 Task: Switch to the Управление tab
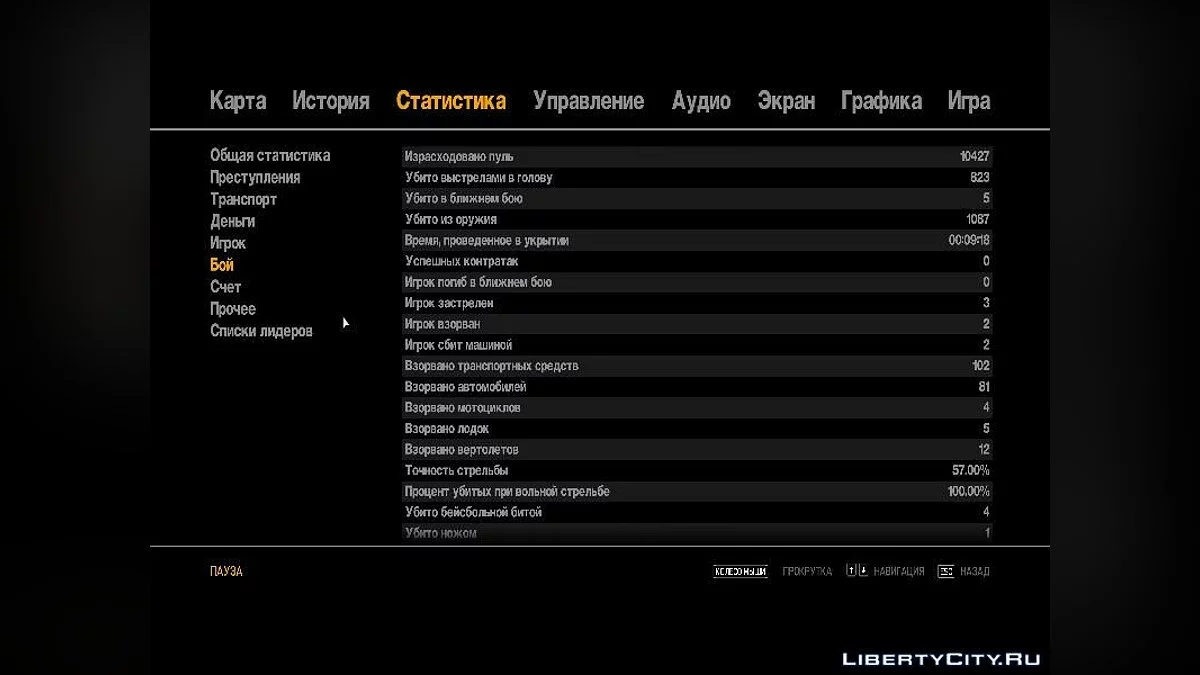click(x=589, y=100)
